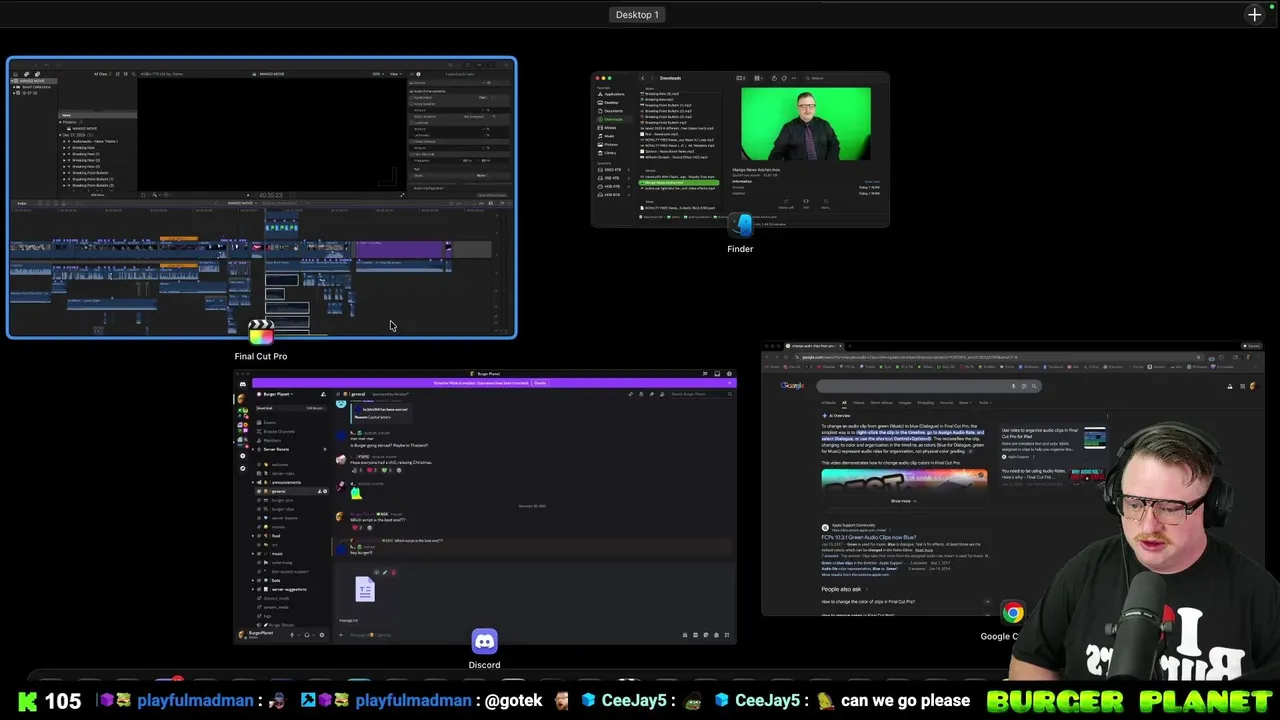The height and width of the screenshot is (720, 1280).
Task: Expand the server-suggestions channel in Discord
Action: (253, 589)
